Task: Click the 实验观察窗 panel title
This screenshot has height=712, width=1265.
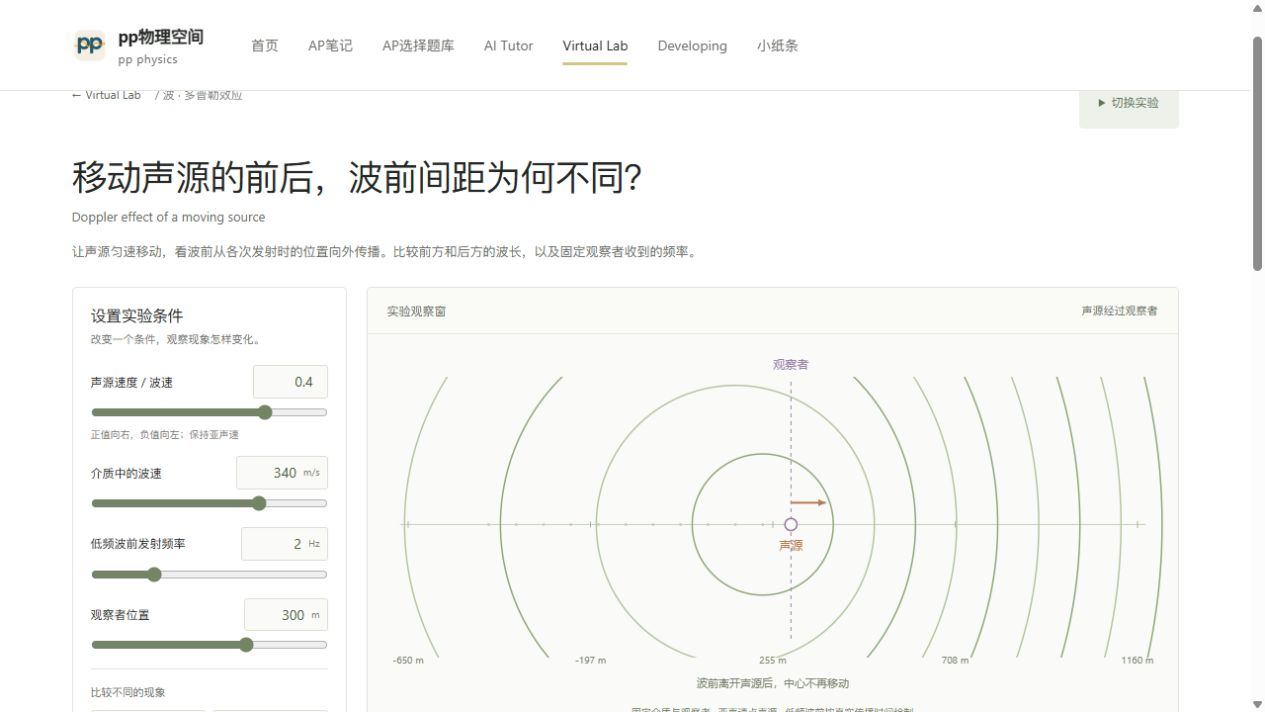Action: [417, 311]
